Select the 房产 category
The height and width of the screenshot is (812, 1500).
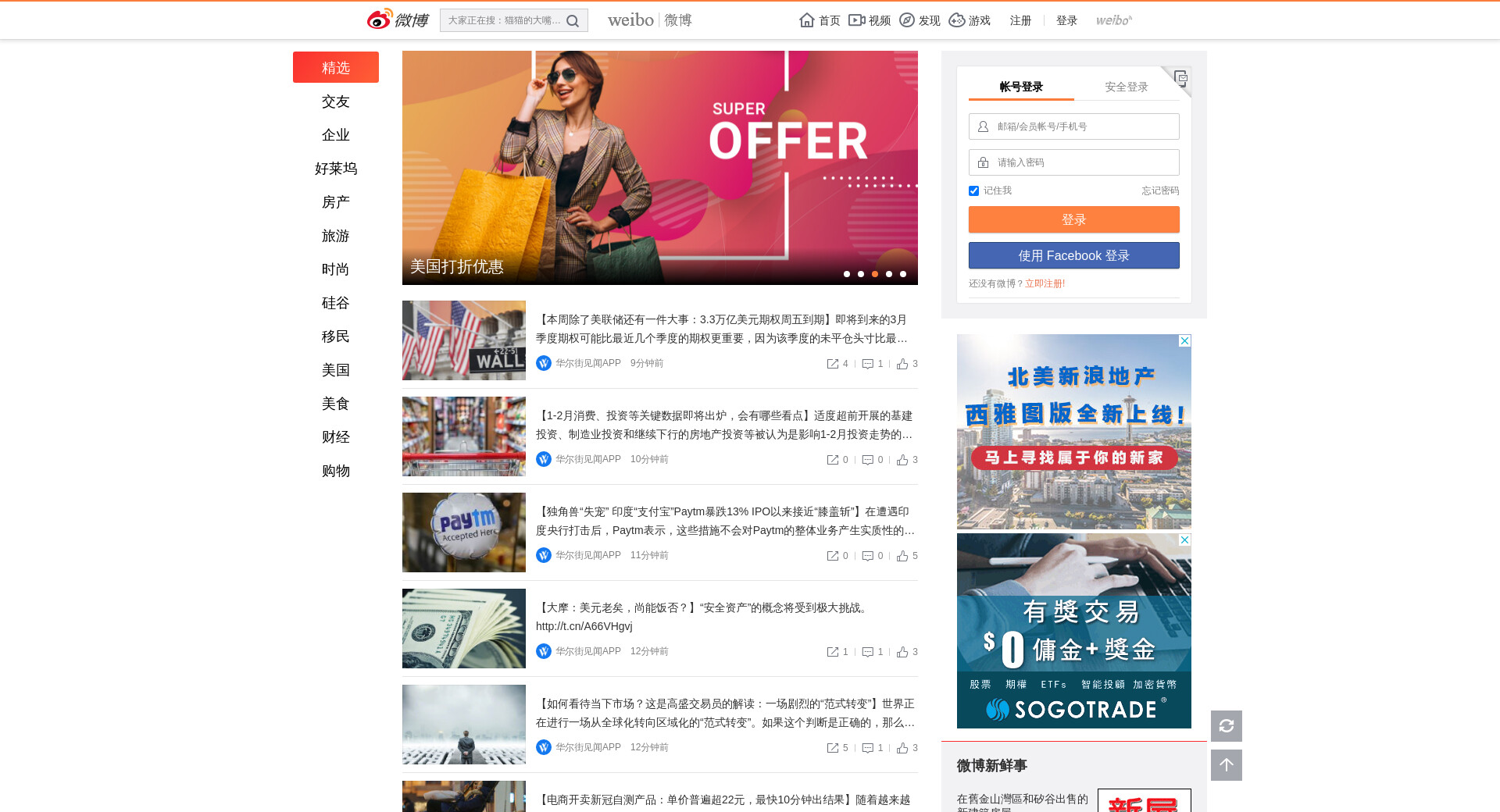click(x=336, y=202)
